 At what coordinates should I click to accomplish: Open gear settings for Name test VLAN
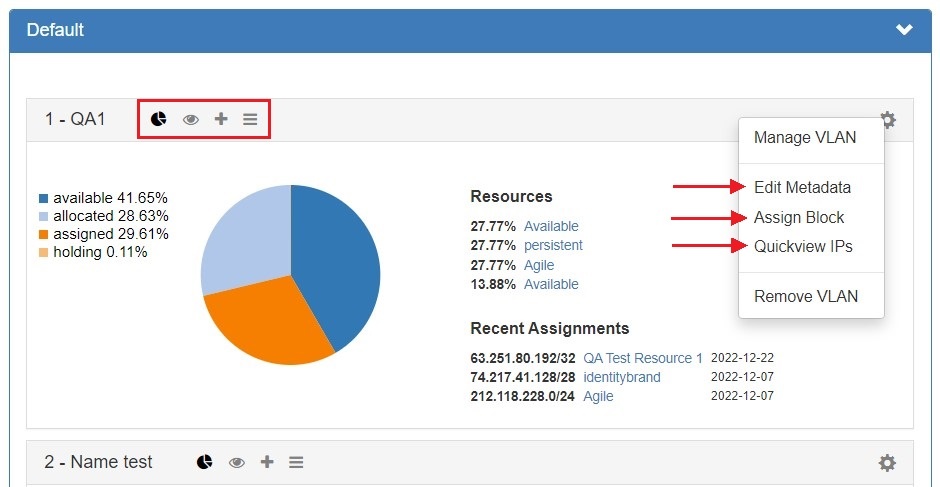click(x=887, y=463)
